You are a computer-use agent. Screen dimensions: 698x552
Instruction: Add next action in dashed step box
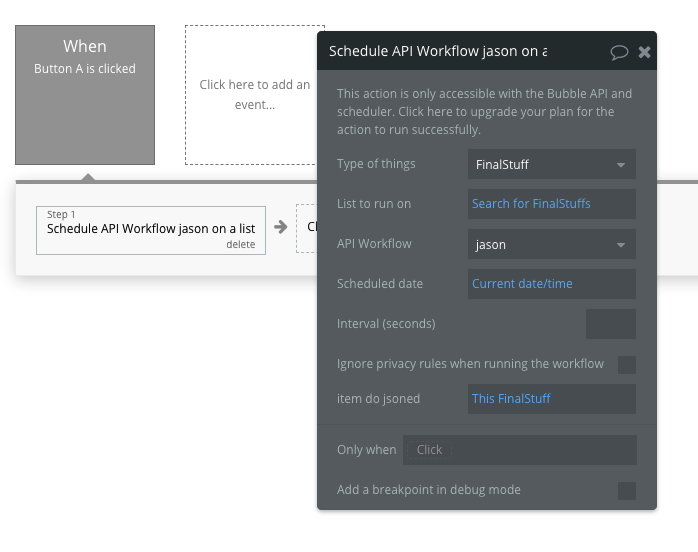point(307,228)
